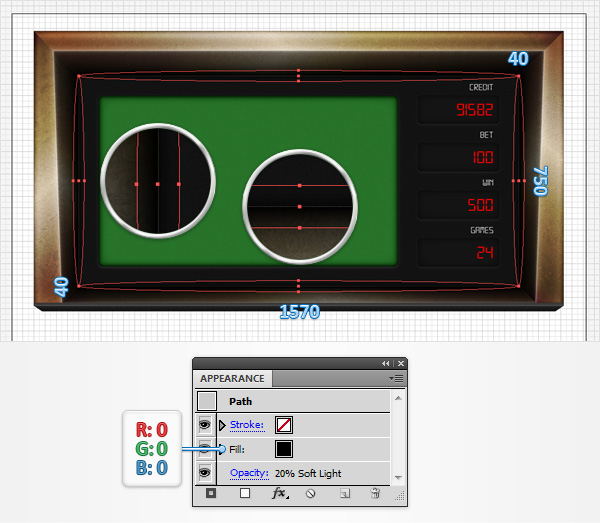The width and height of the screenshot is (600, 523).
Task: Click Add New Fill icon
Action: coord(245,493)
